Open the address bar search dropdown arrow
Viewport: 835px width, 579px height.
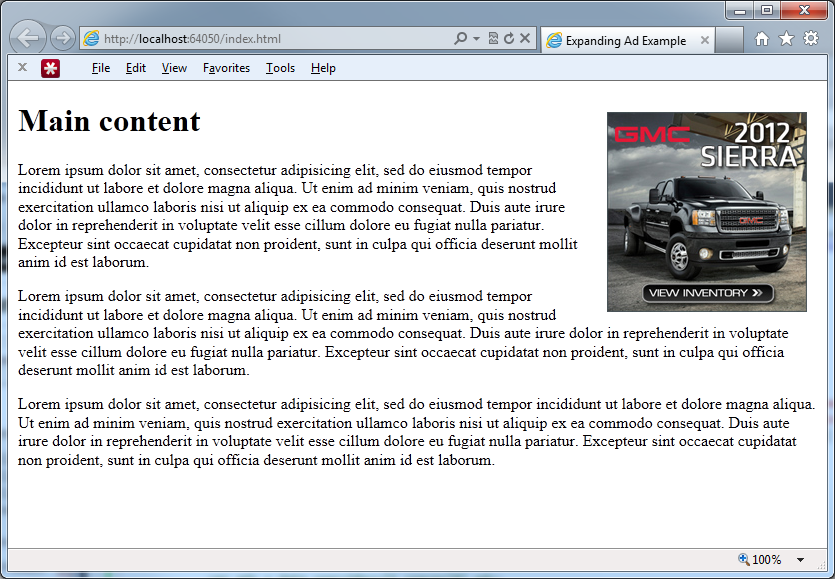[x=477, y=38]
